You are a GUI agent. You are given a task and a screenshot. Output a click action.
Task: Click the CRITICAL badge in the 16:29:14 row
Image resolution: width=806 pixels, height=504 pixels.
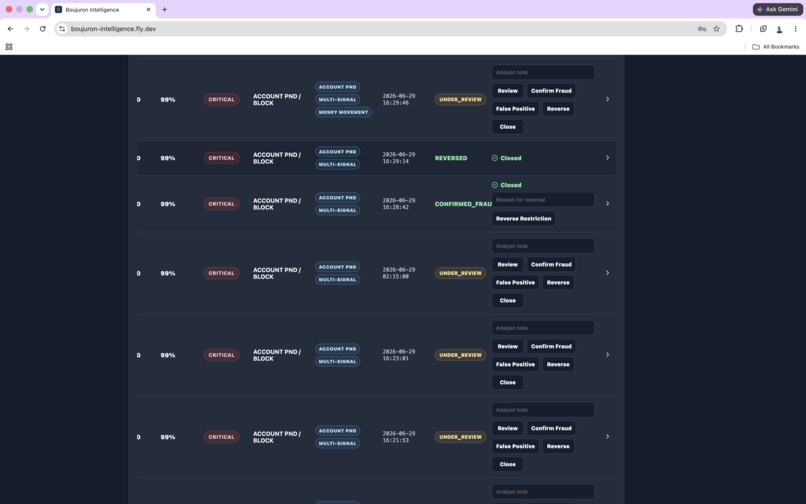point(221,158)
